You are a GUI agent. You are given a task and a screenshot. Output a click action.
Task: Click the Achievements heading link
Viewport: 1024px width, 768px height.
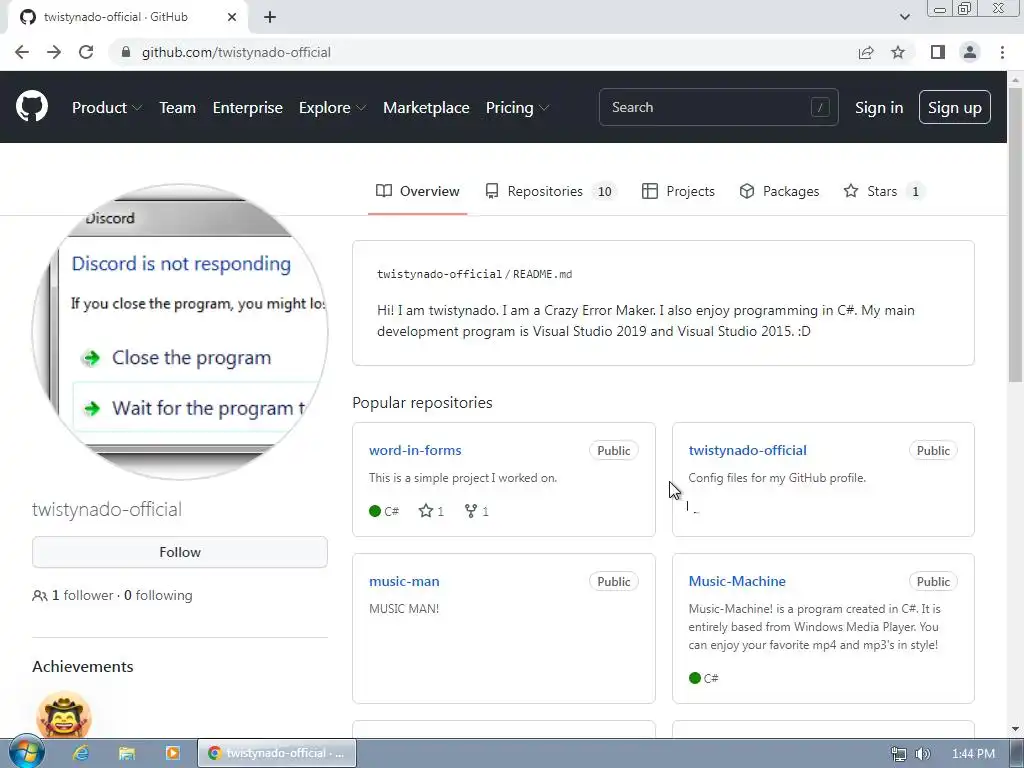click(x=83, y=667)
